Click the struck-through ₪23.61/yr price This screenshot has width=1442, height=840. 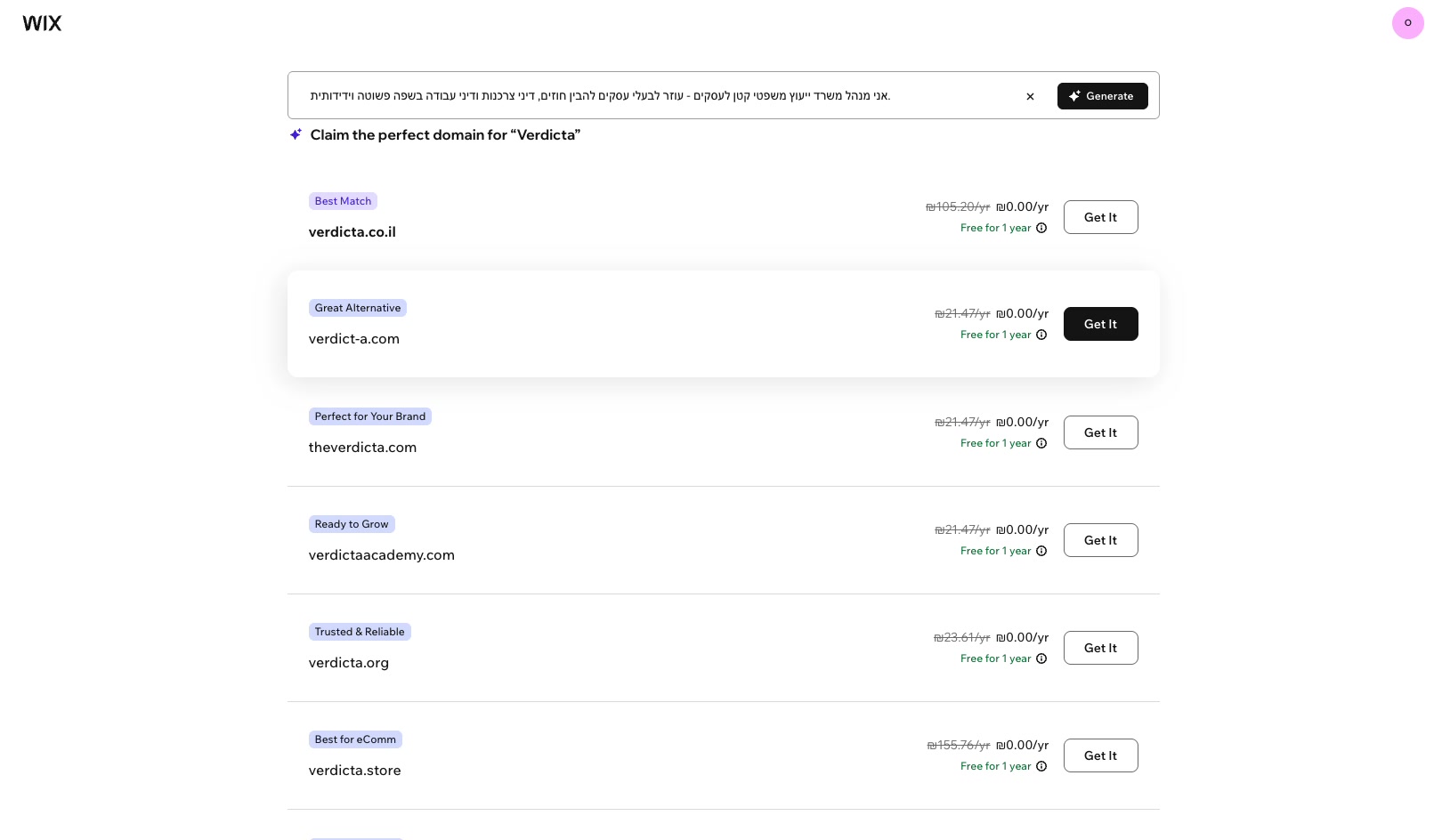coord(962,637)
